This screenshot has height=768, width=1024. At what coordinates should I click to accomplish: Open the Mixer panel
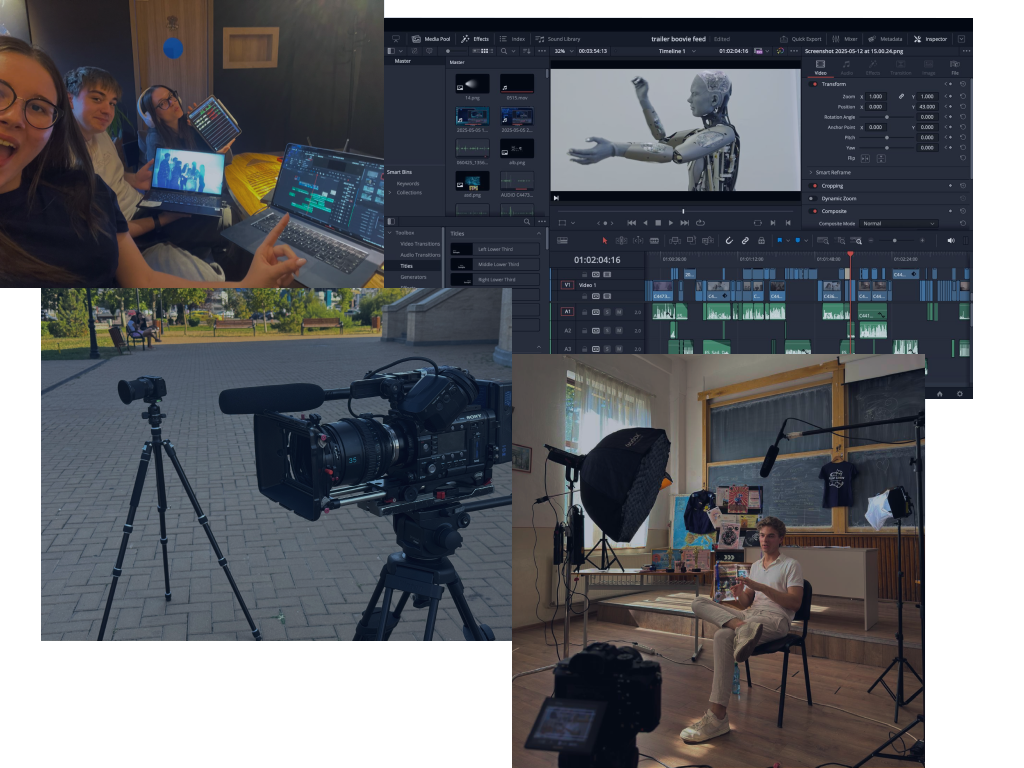click(x=844, y=39)
